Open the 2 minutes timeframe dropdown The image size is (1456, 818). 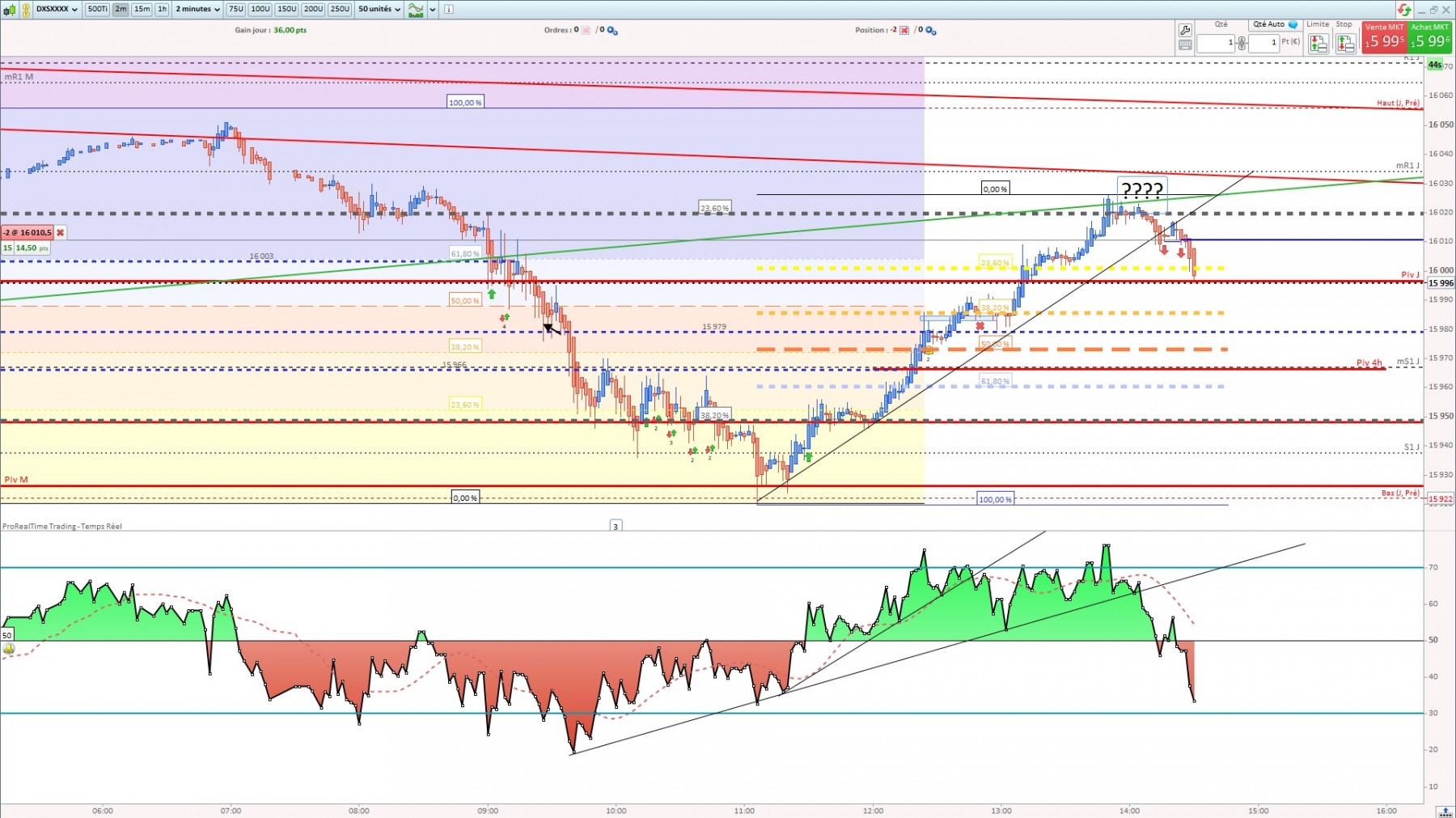tap(197, 9)
